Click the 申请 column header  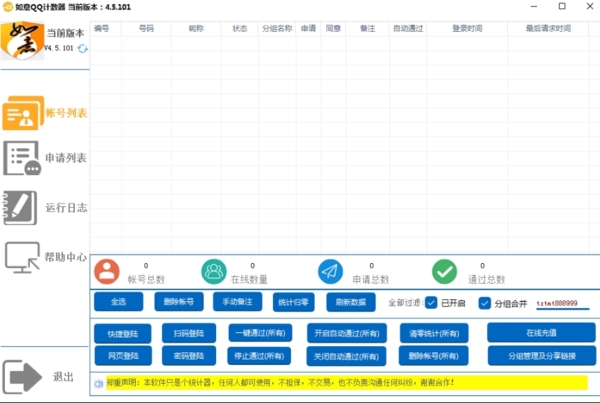pyautogui.click(x=308, y=28)
